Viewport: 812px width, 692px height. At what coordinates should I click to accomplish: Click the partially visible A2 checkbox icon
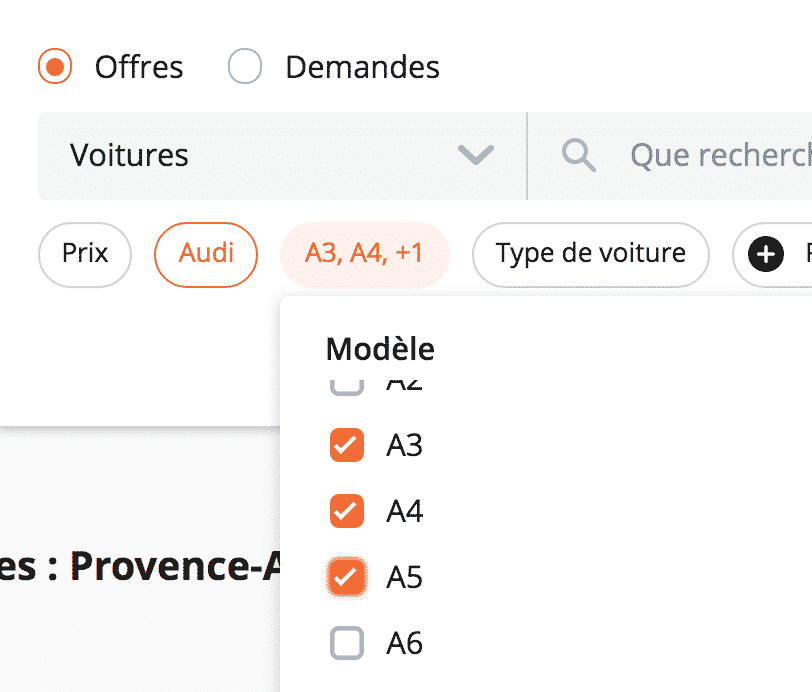click(x=346, y=382)
